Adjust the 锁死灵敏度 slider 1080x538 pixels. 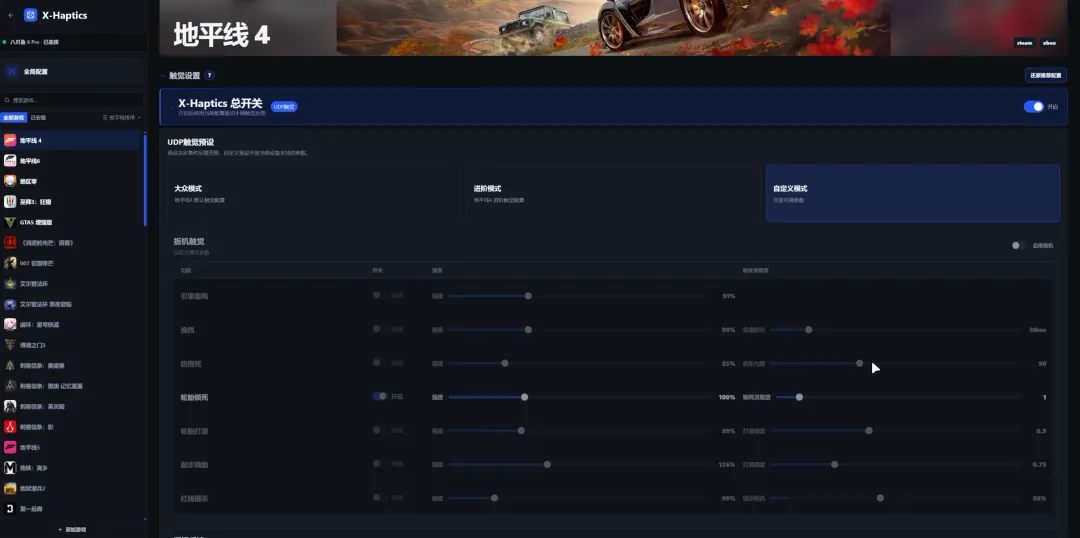(799, 397)
